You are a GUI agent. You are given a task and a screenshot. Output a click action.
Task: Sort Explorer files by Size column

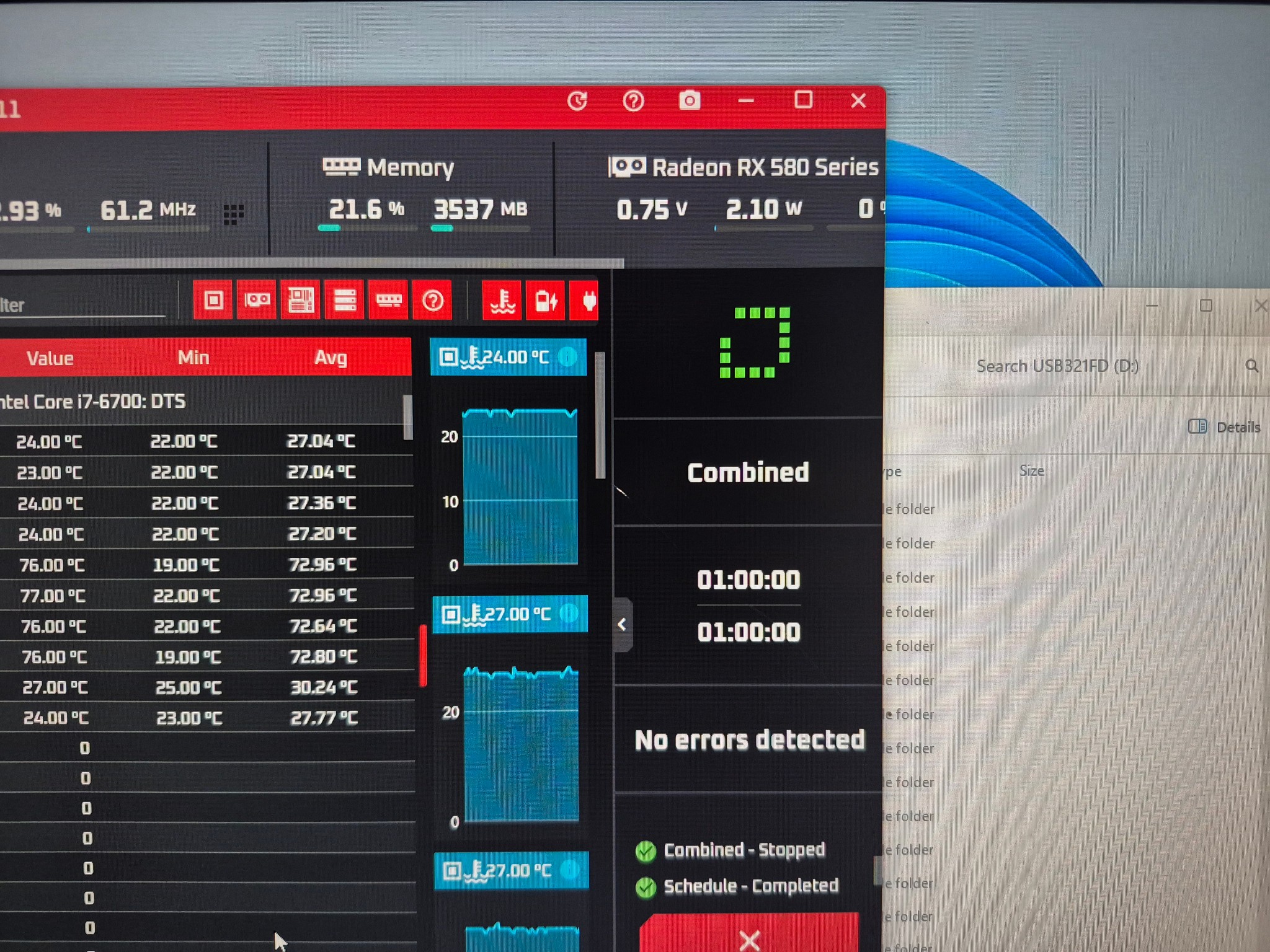click(1032, 471)
